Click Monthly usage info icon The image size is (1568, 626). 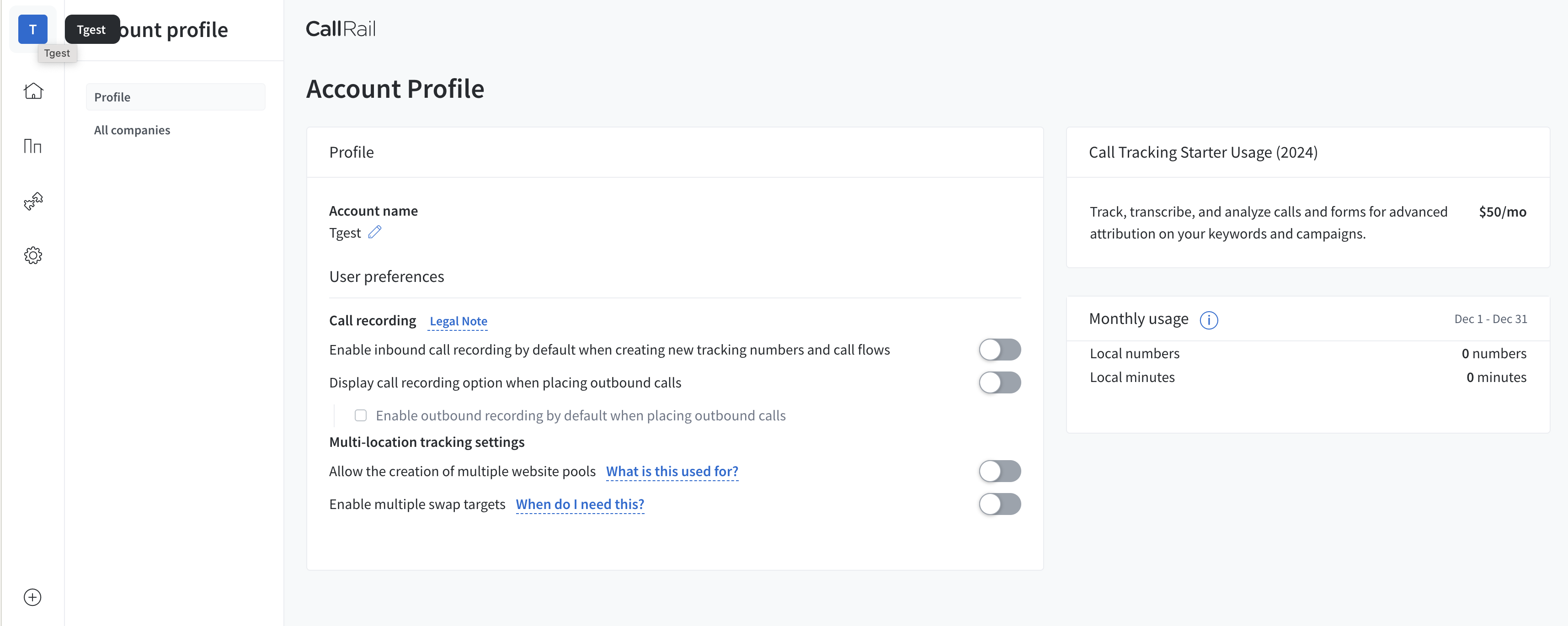[1208, 320]
